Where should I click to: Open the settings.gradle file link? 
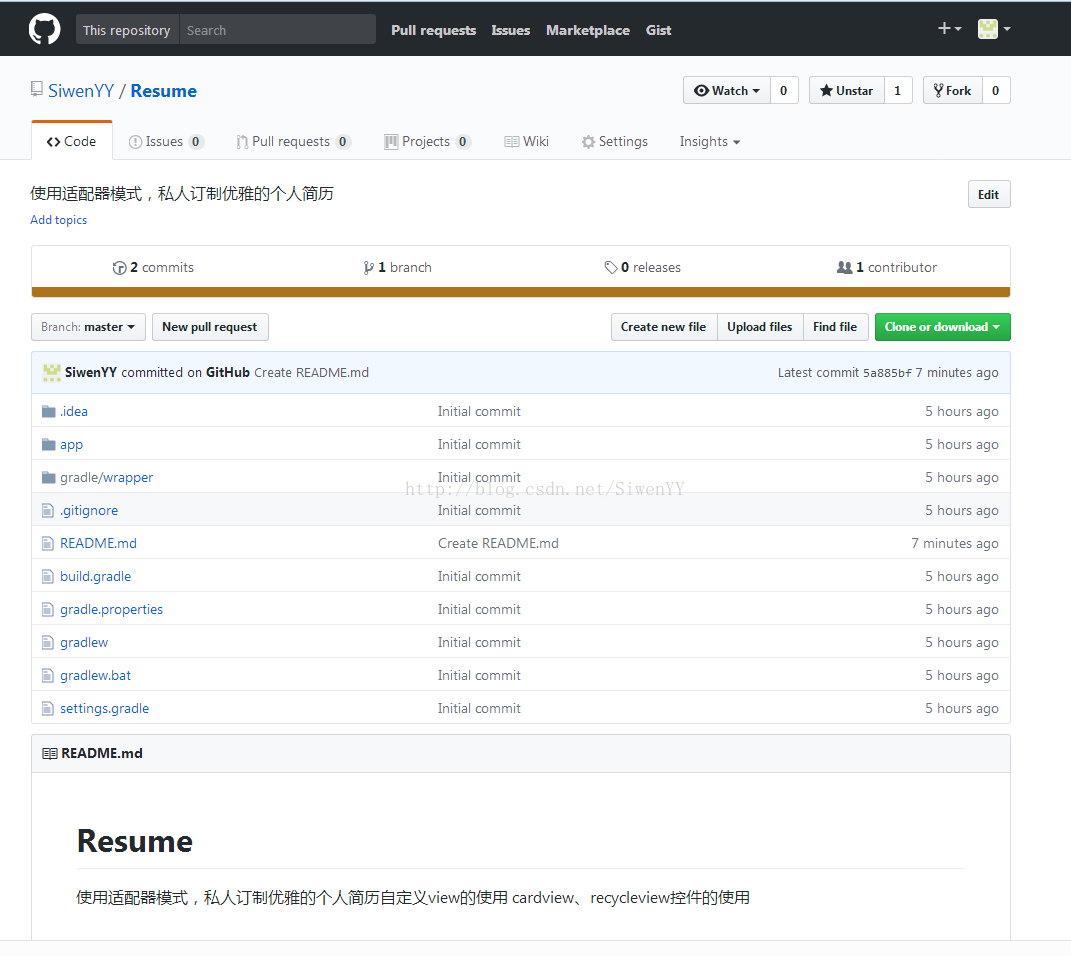click(105, 708)
